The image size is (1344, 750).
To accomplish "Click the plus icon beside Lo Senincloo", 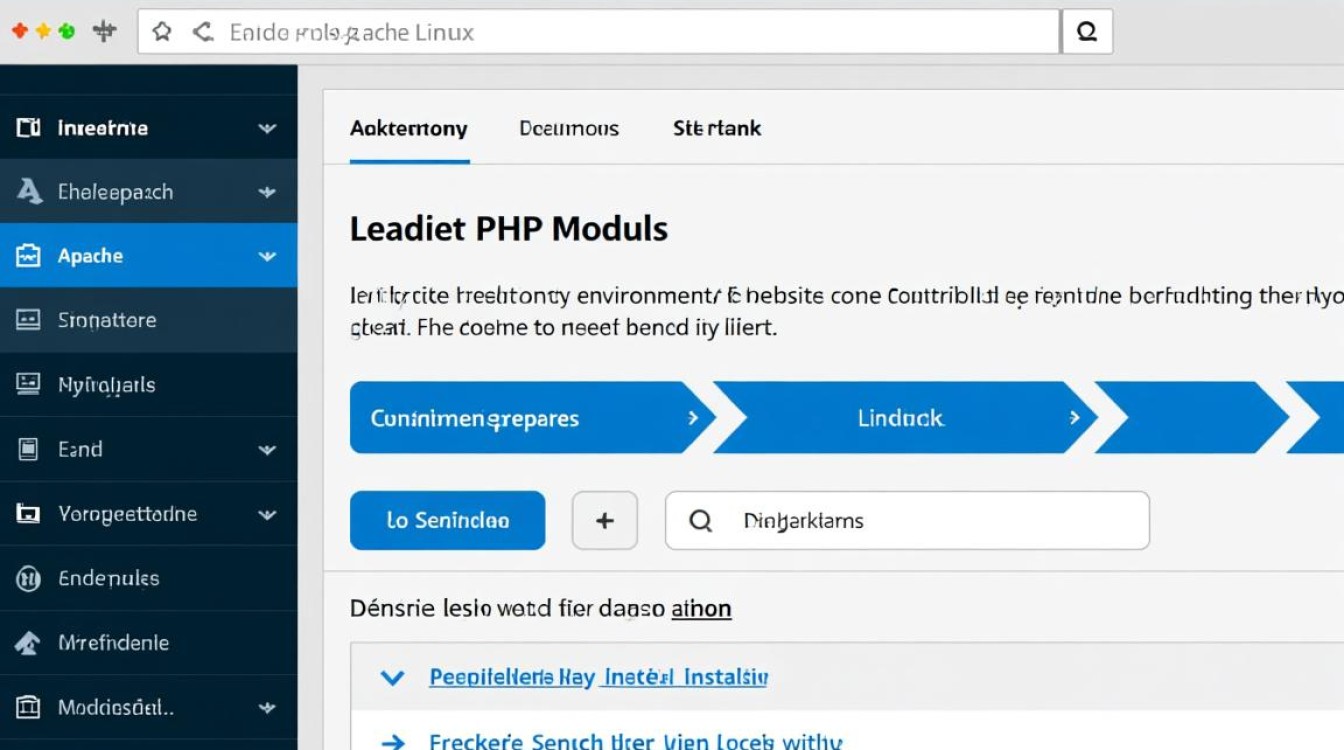I will tap(605, 520).
